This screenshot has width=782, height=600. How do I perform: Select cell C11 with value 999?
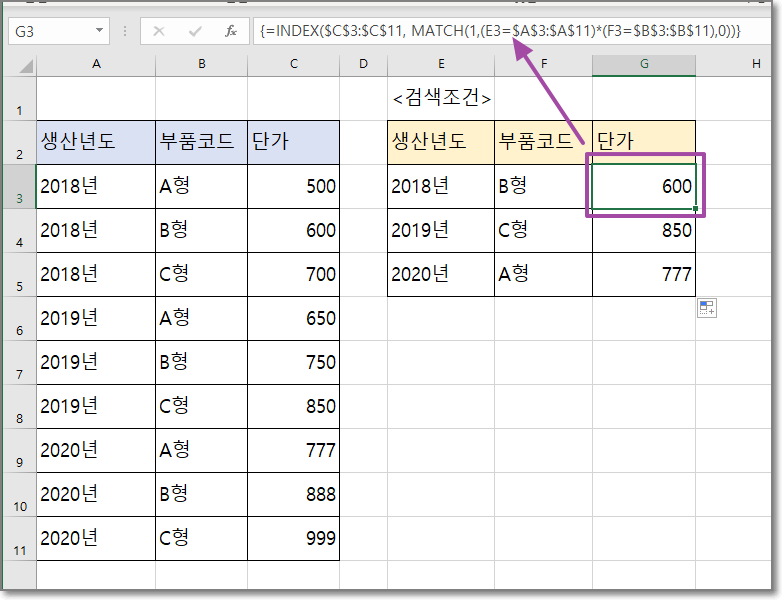pos(293,538)
